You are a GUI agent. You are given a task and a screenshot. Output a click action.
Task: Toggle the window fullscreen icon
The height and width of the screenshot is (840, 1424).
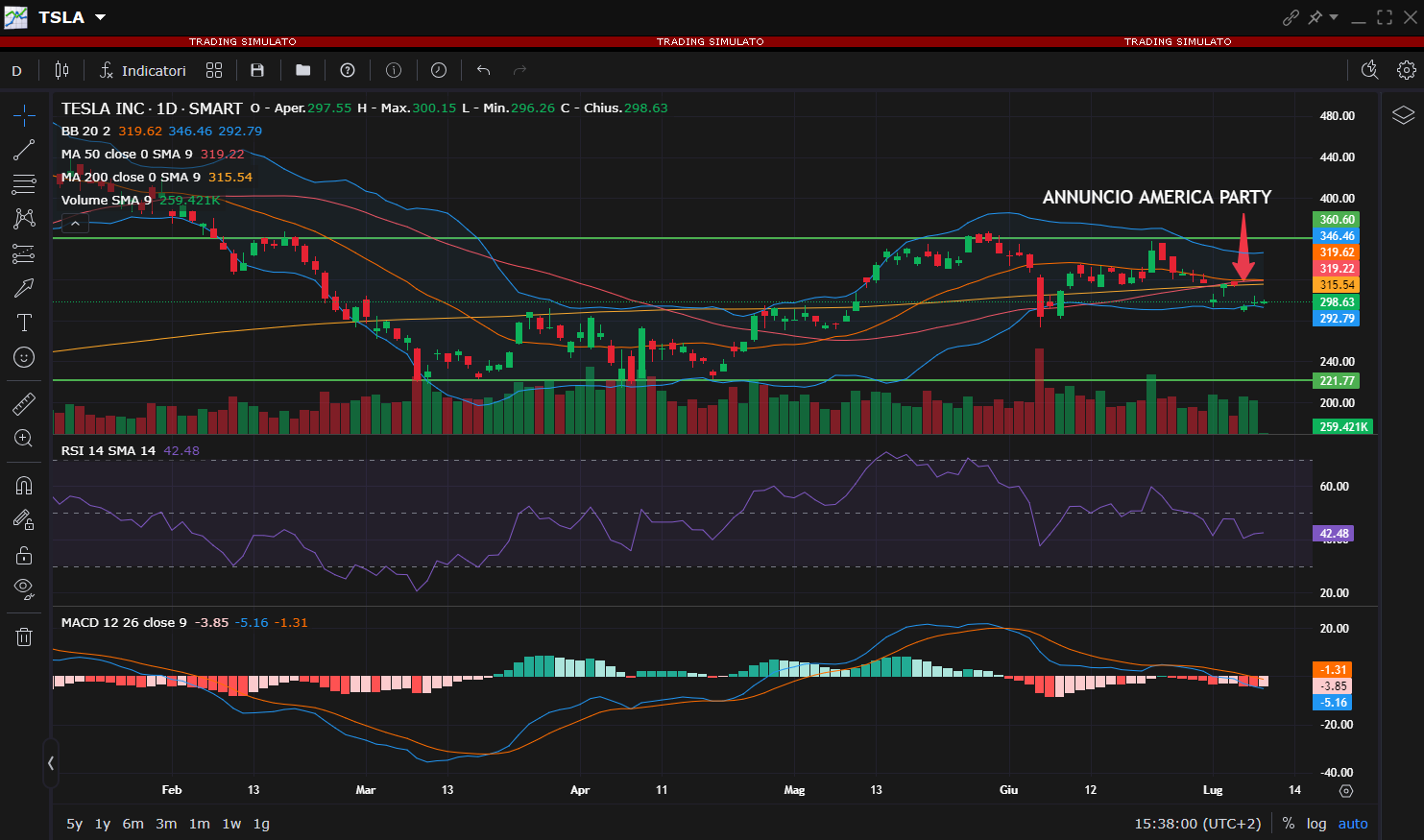1385,17
